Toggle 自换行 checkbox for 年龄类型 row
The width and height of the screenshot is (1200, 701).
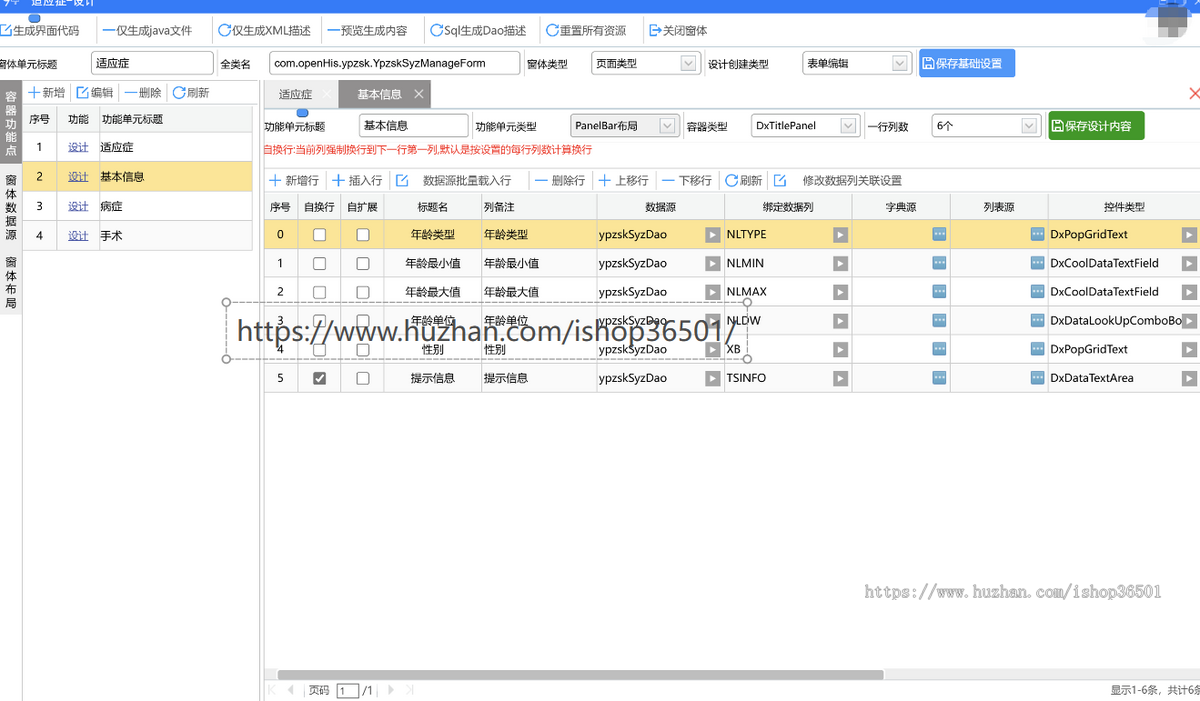click(x=319, y=235)
